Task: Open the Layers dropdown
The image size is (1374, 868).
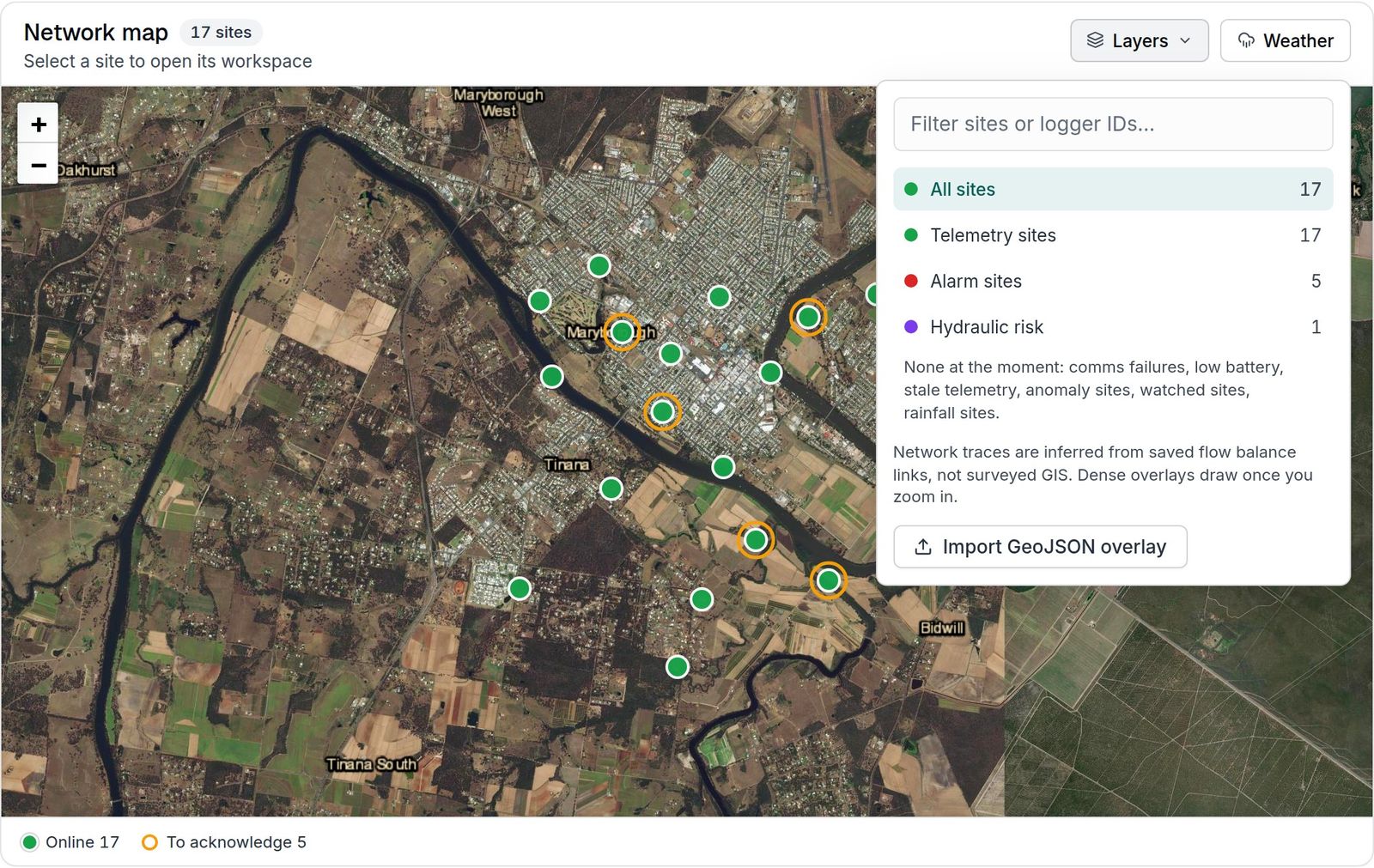Action: [1139, 40]
